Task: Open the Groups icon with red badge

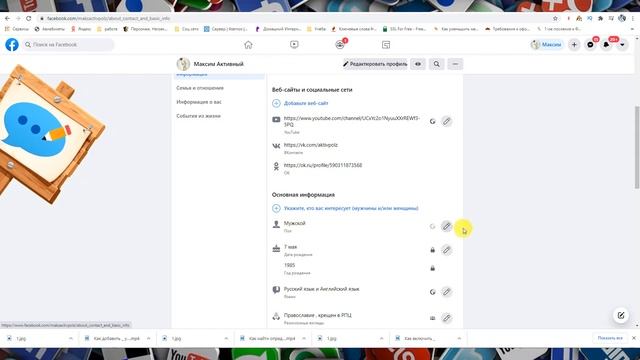Action: tap(340, 44)
